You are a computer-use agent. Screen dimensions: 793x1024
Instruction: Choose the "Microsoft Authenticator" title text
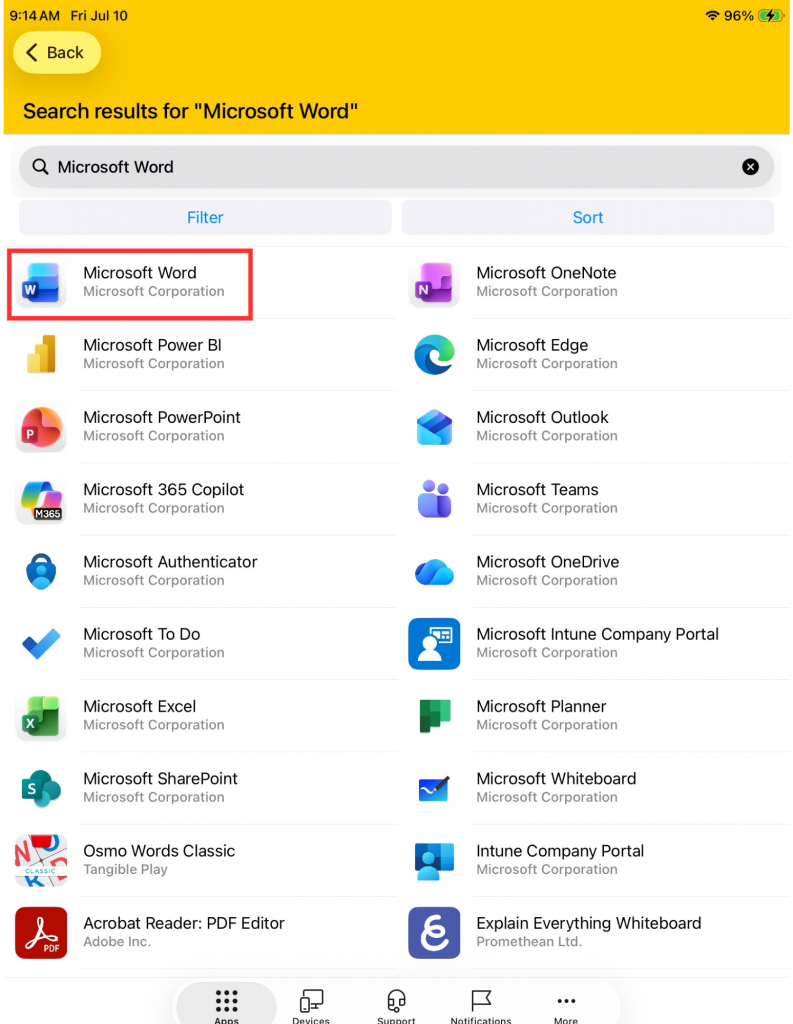click(x=170, y=562)
